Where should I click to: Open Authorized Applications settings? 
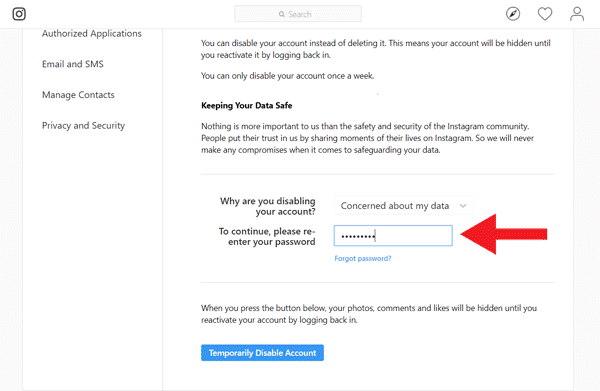click(92, 34)
